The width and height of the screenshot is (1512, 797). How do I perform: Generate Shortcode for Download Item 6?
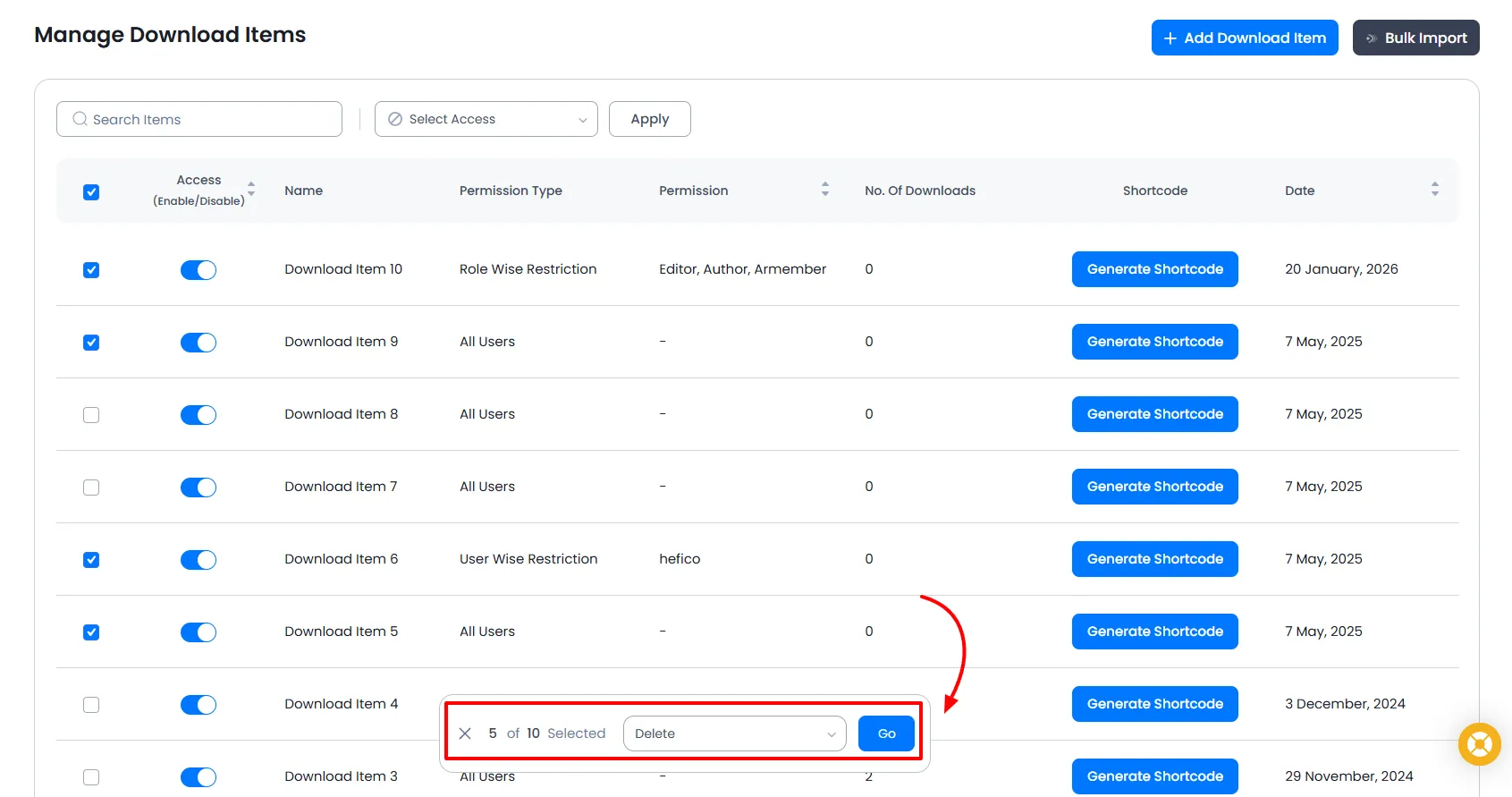[1155, 559]
